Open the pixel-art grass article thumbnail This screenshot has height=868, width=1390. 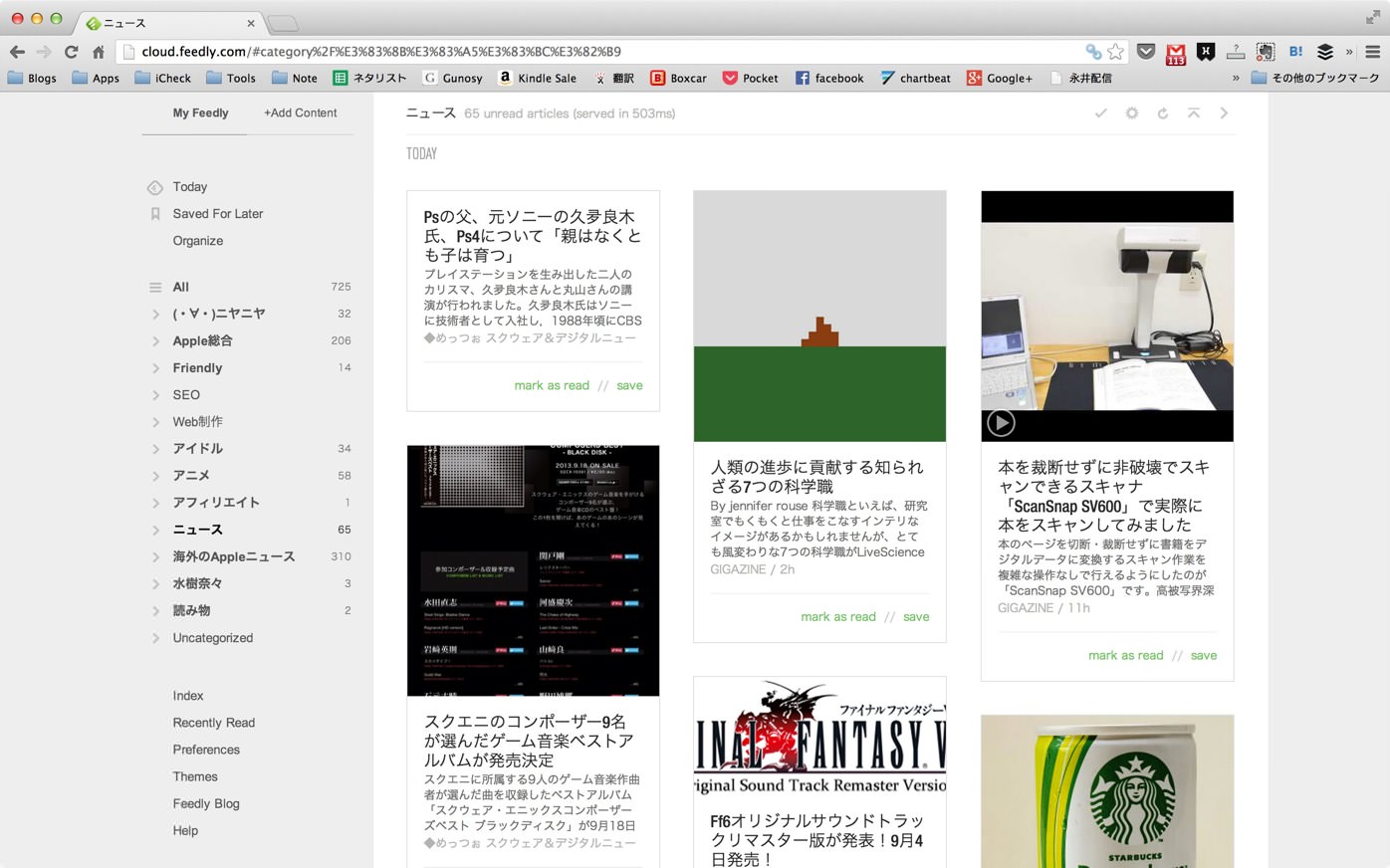pos(819,317)
